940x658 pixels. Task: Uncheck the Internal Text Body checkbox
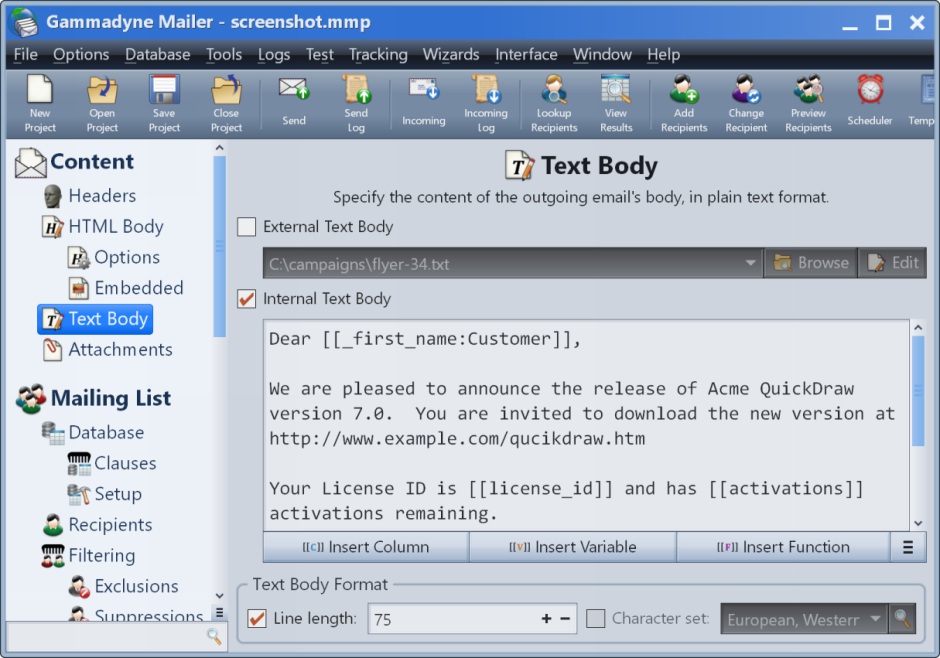(x=247, y=299)
